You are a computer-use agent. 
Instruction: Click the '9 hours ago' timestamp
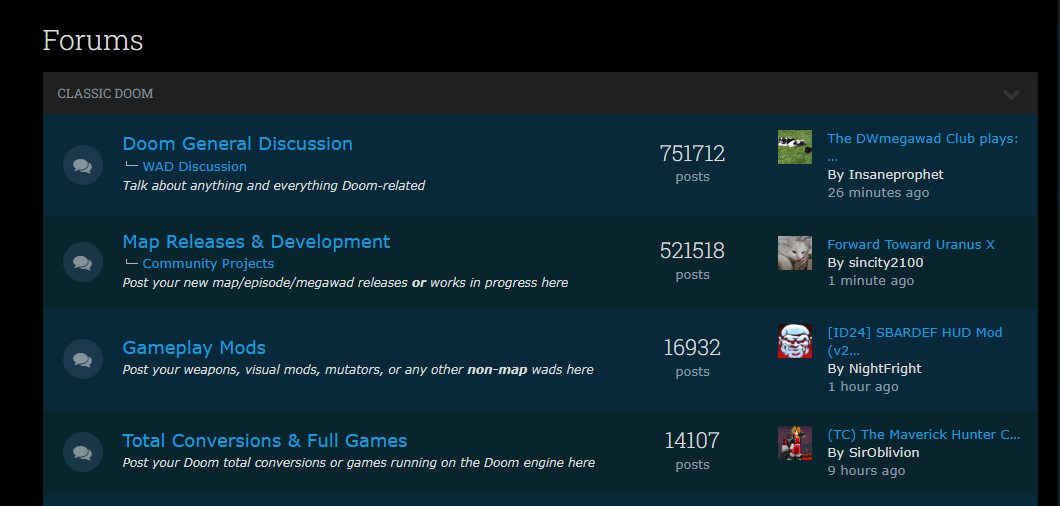(x=866, y=471)
